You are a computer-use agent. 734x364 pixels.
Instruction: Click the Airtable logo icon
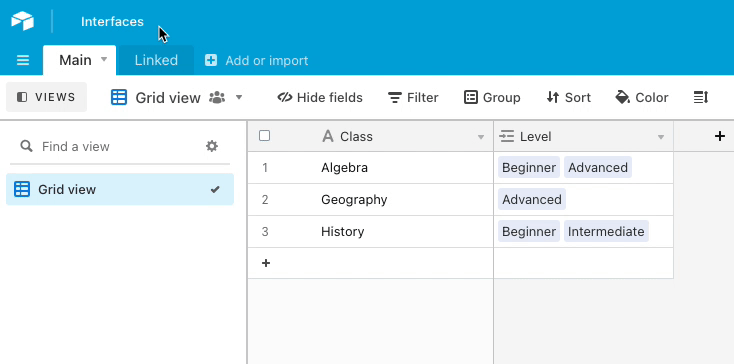pos(22,21)
